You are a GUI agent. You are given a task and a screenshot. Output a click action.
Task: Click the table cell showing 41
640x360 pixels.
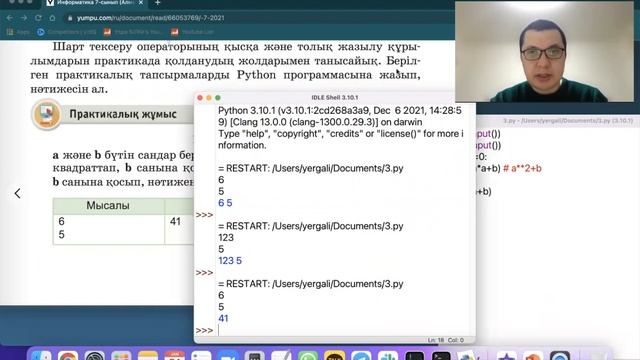[176, 221]
